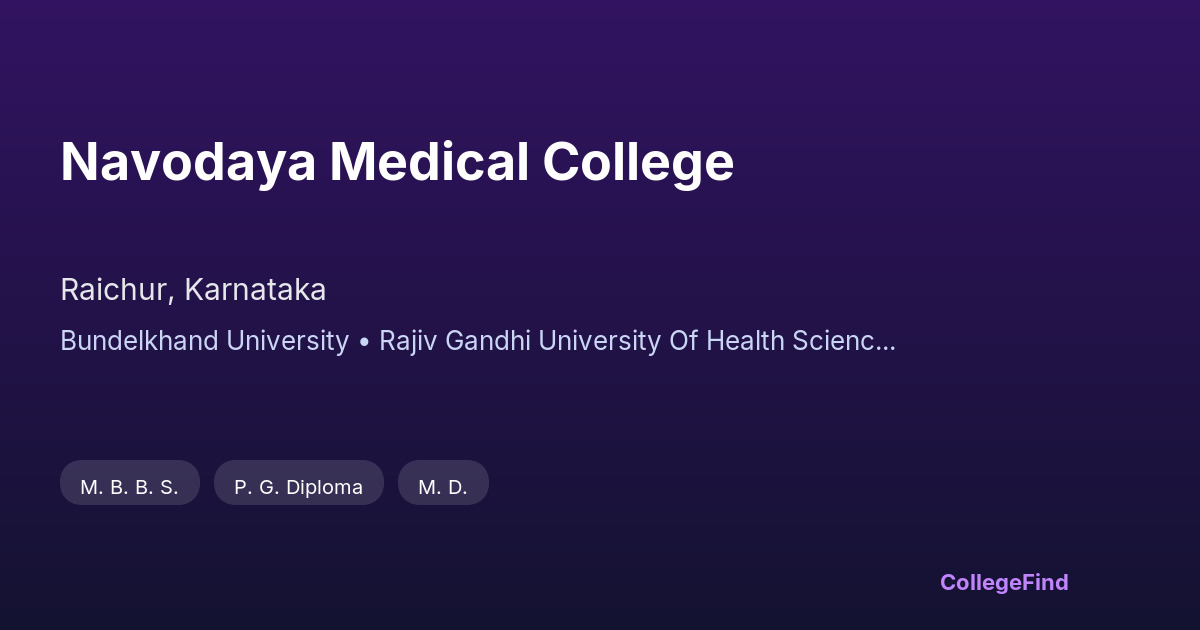Click the Raichur, Karnataka location text
This screenshot has width=1200, height=630.
point(193,290)
